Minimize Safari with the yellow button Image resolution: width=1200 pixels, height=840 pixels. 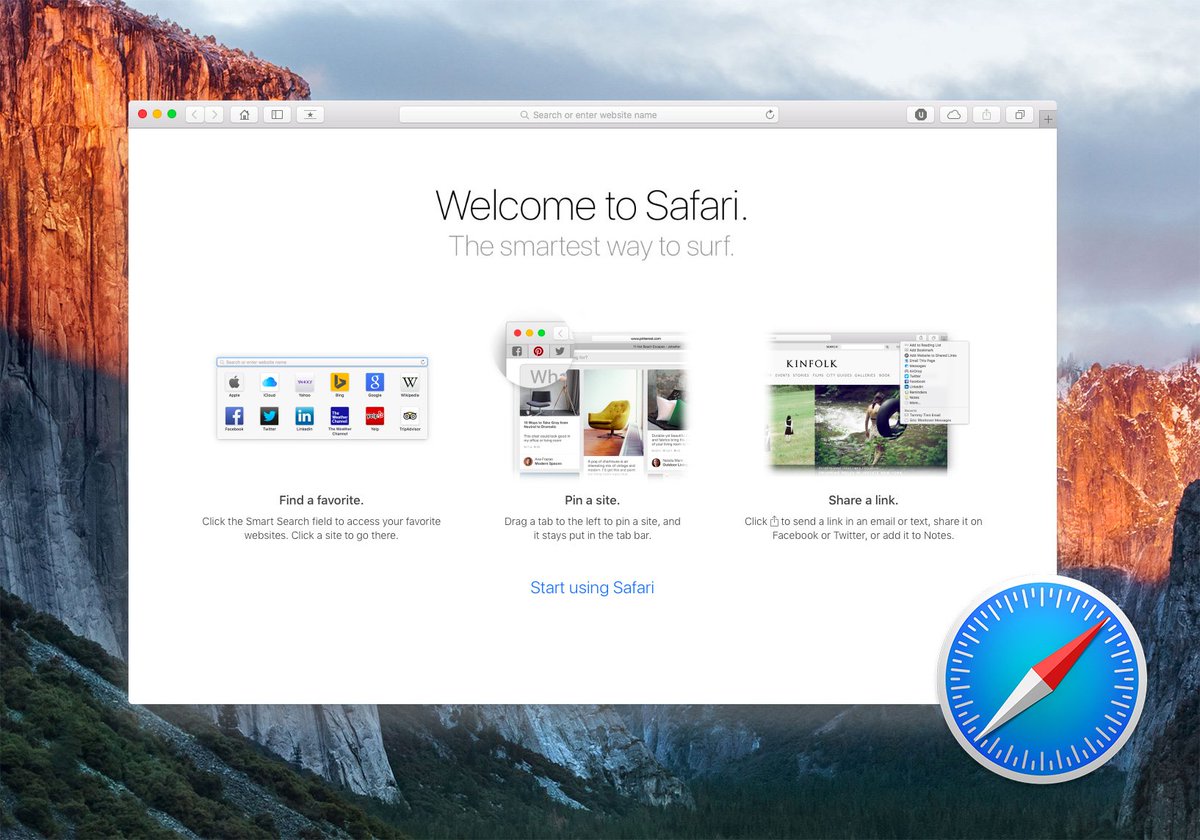coord(157,115)
